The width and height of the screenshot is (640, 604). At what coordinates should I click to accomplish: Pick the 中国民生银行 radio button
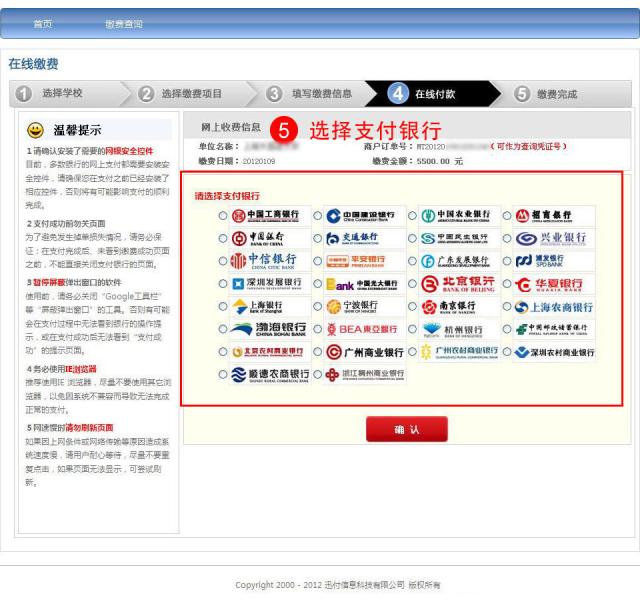pyautogui.click(x=412, y=238)
